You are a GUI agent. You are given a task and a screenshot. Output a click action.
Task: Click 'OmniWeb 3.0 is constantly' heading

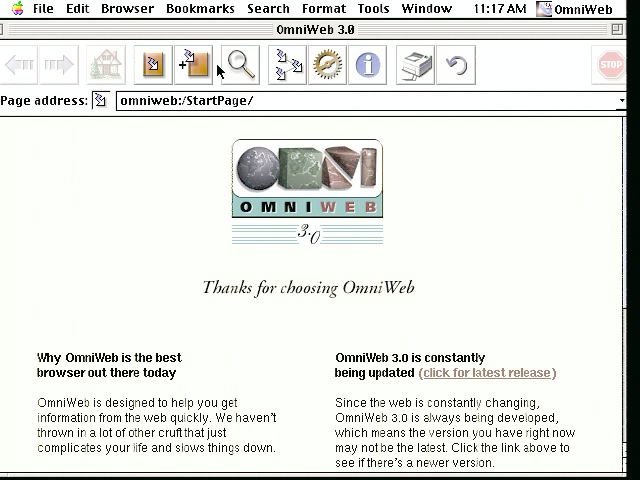410,358
